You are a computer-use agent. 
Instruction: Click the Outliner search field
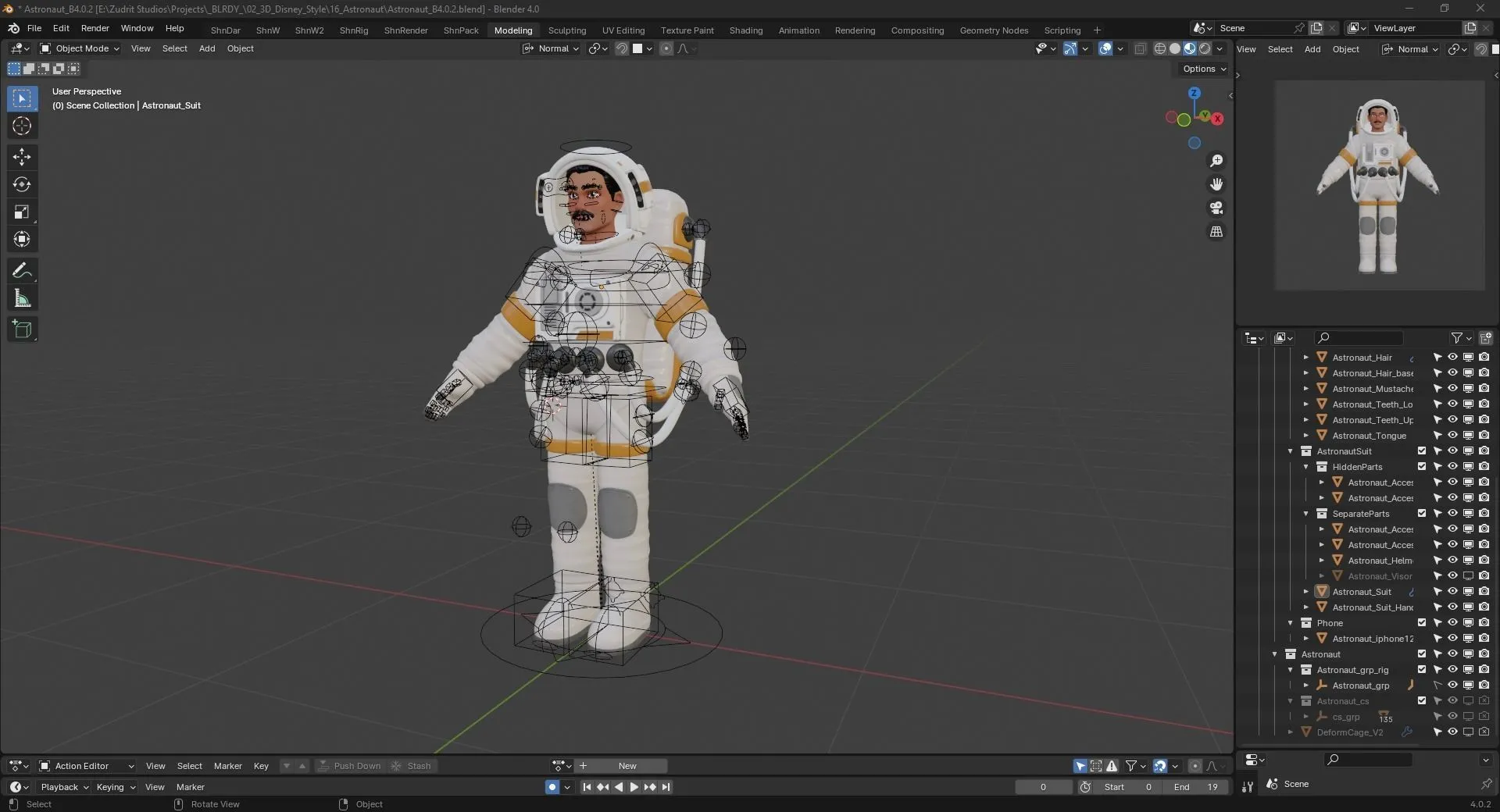1358,337
